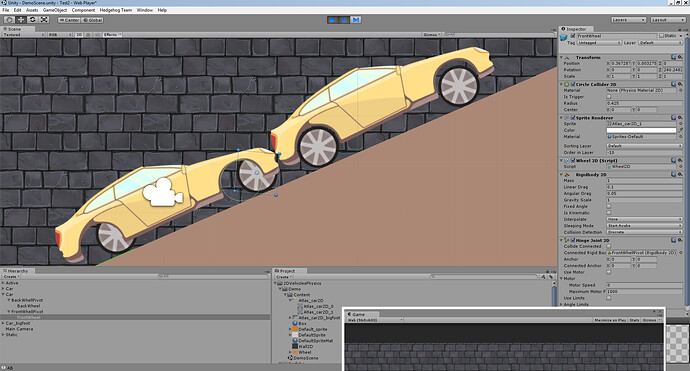
Task: Open the Edit menu
Action: pos(18,10)
